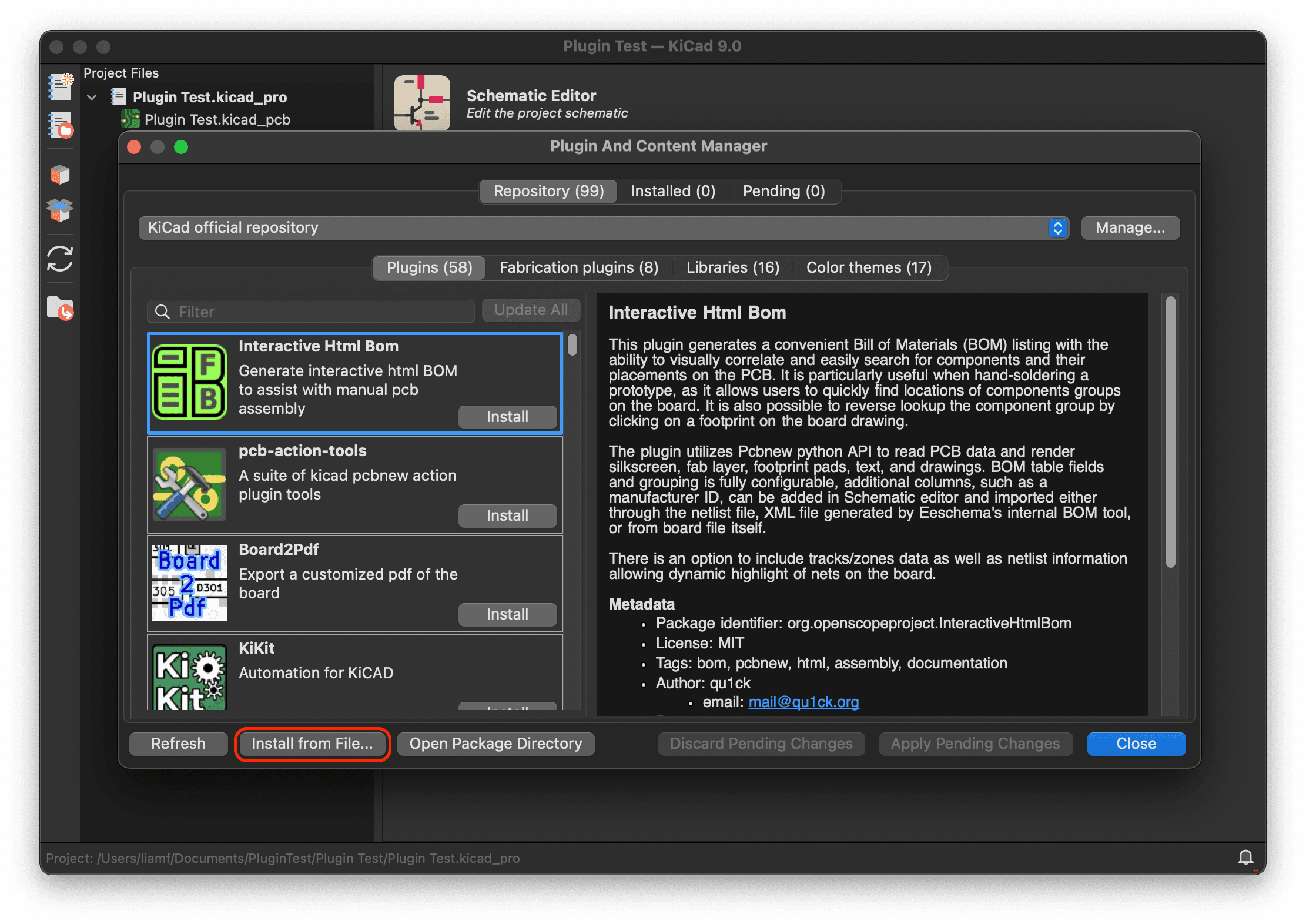Manage plugin repositories

coord(1130,227)
